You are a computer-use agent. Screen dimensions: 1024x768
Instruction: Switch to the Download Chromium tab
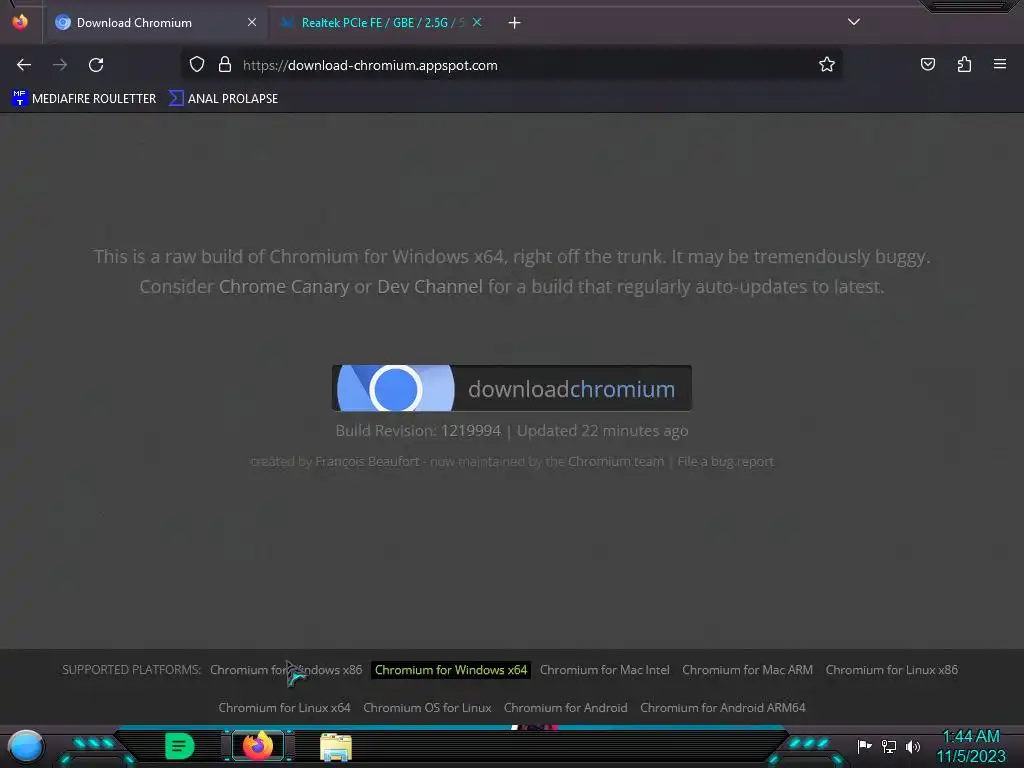(155, 23)
